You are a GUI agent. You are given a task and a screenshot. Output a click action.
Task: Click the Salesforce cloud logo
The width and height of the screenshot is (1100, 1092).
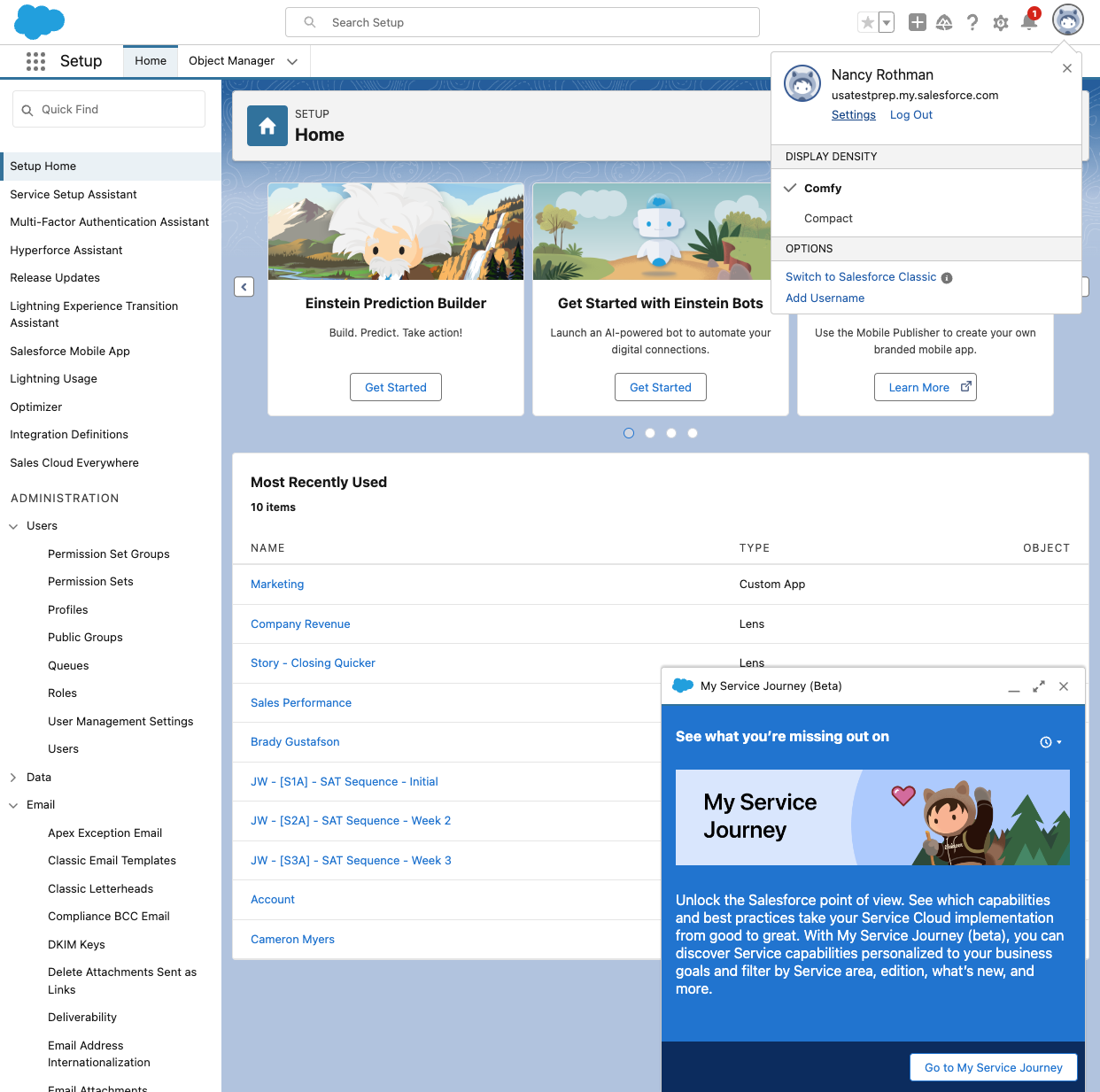[x=40, y=21]
